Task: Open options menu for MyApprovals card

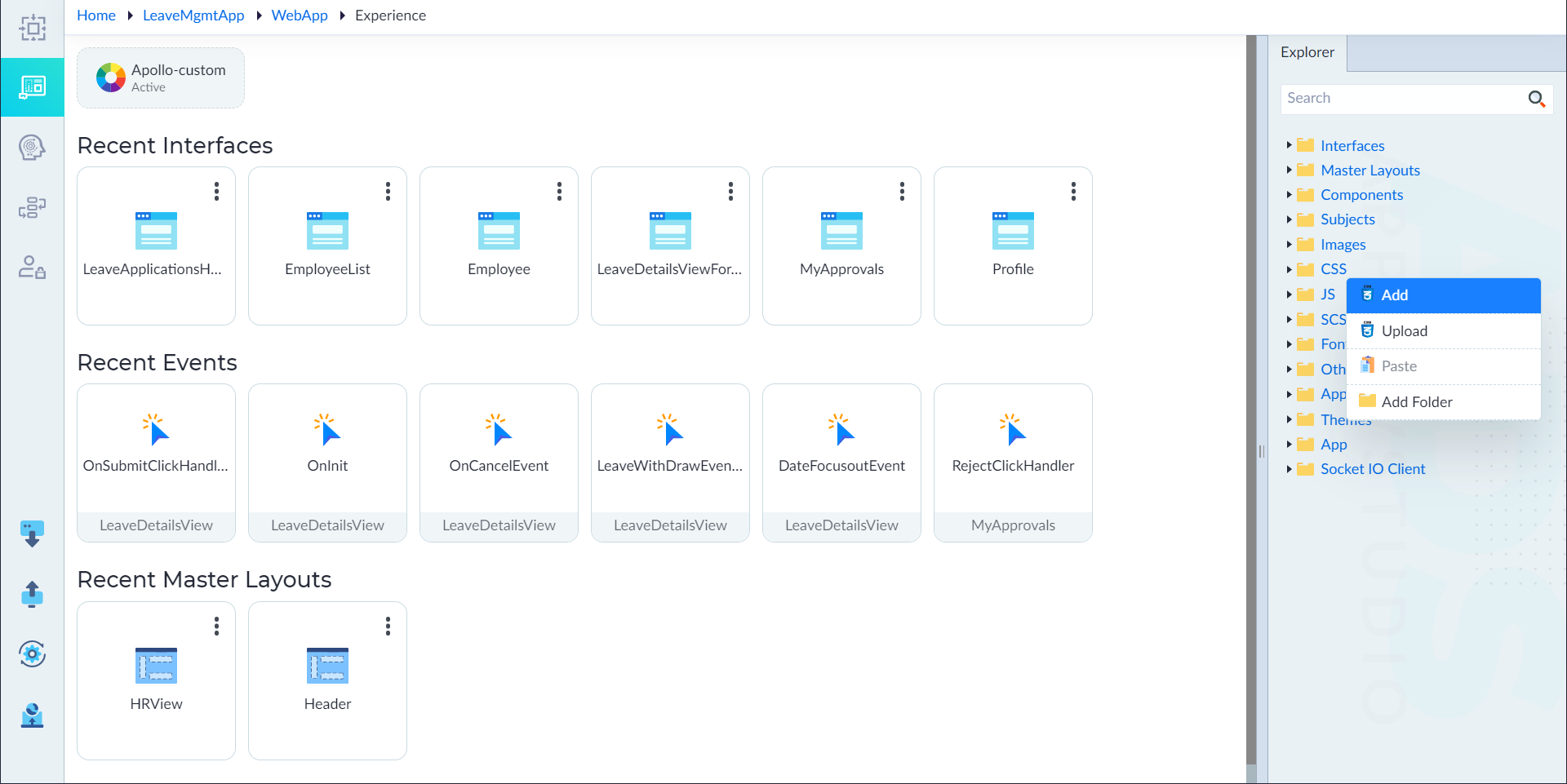Action: [902, 191]
